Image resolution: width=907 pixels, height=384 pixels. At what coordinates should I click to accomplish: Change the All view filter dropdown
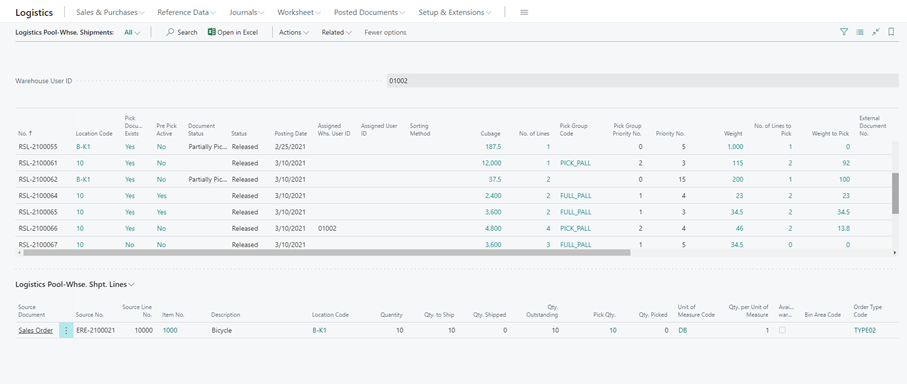click(132, 32)
